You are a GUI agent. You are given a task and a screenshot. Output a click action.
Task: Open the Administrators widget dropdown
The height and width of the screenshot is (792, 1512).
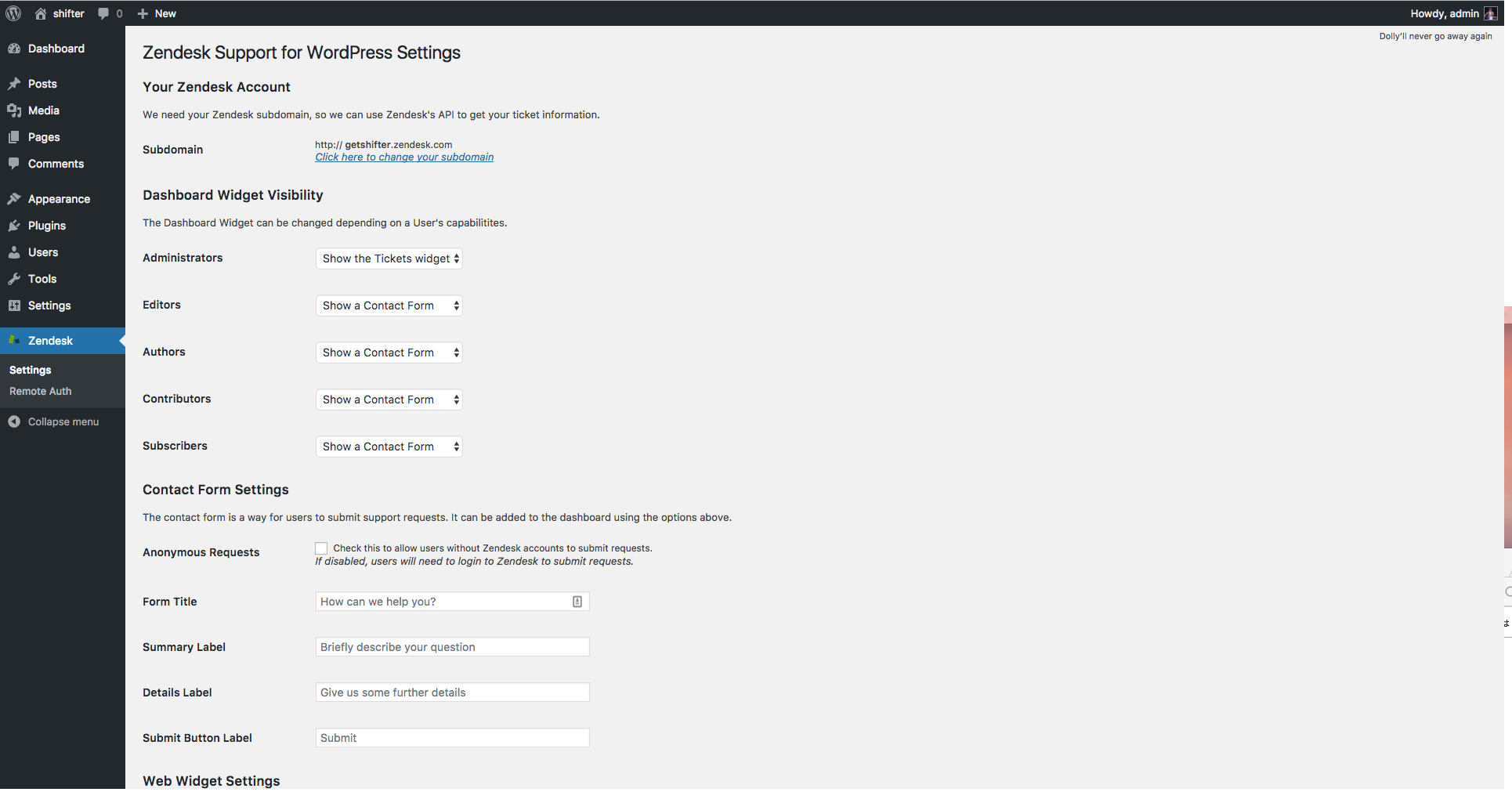click(389, 259)
